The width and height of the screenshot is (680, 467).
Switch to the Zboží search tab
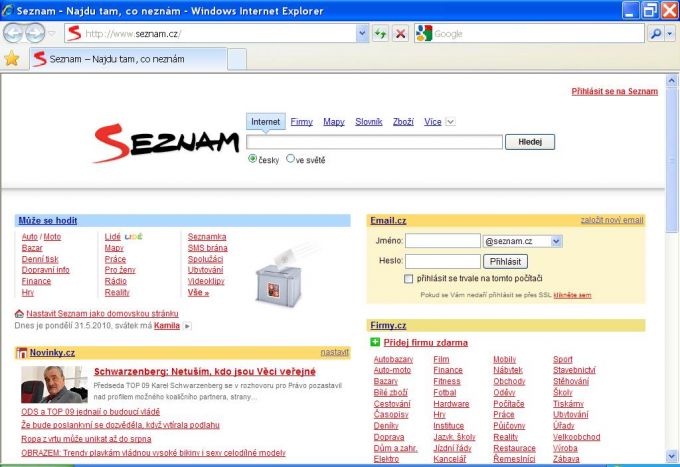(403, 122)
